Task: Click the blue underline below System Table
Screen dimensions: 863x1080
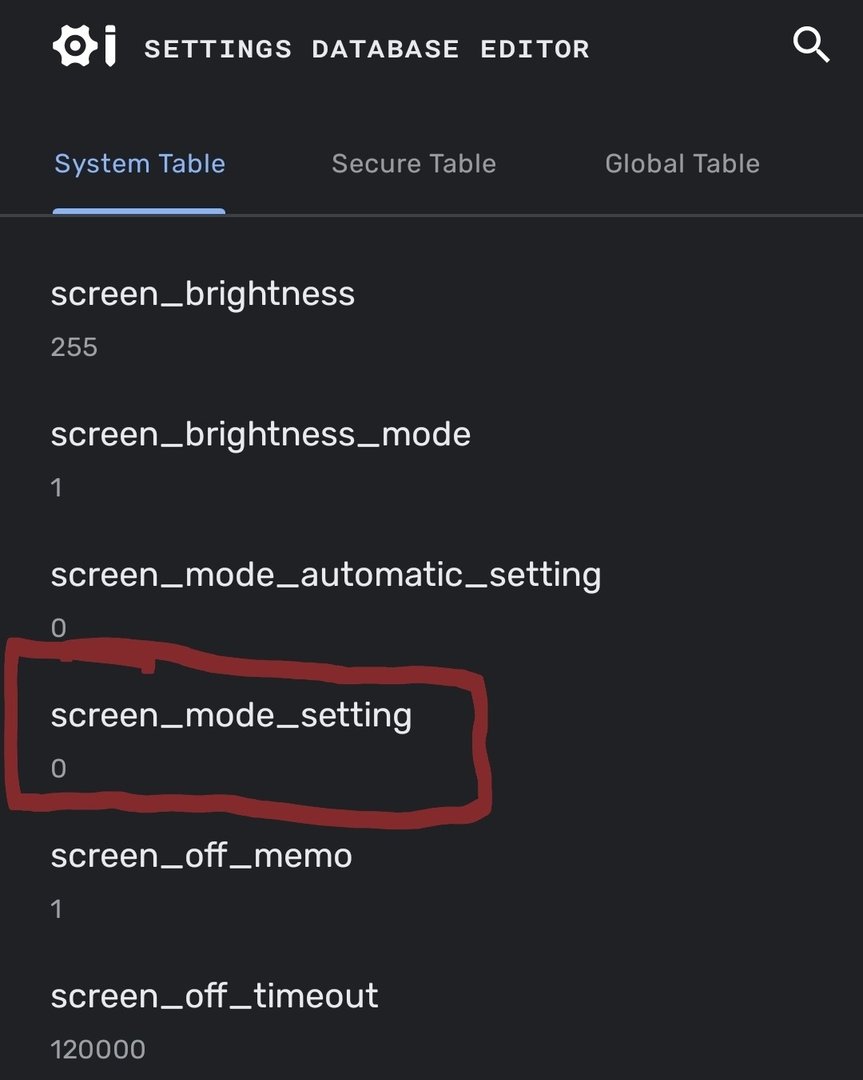Action: click(x=139, y=211)
